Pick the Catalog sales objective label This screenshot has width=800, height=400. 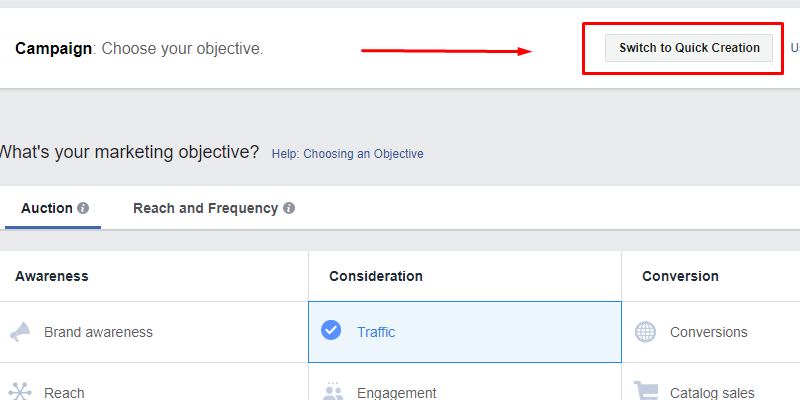coord(712,393)
